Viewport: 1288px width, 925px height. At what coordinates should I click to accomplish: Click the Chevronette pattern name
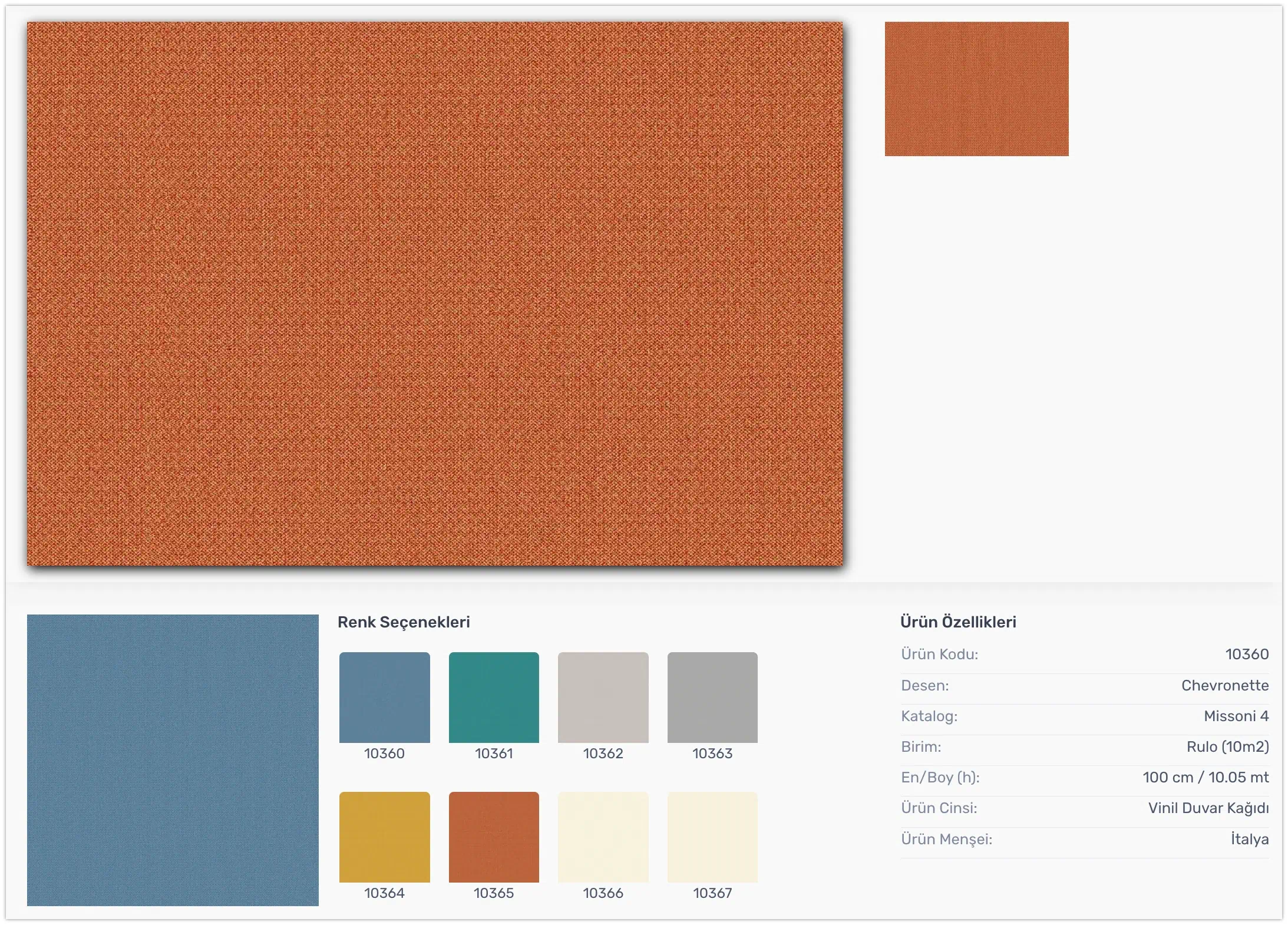pyautogui.click(x=1224, y=685)
